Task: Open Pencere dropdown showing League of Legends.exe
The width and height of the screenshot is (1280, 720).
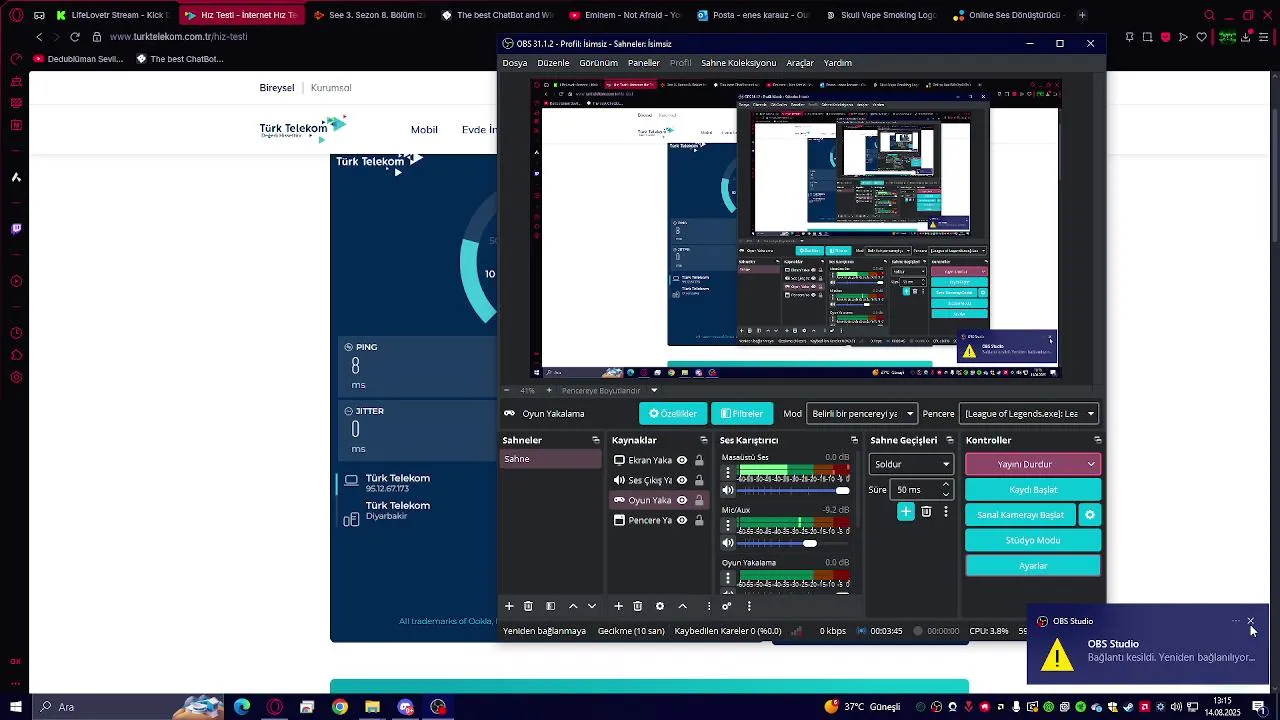Action: coord(1029,414)
